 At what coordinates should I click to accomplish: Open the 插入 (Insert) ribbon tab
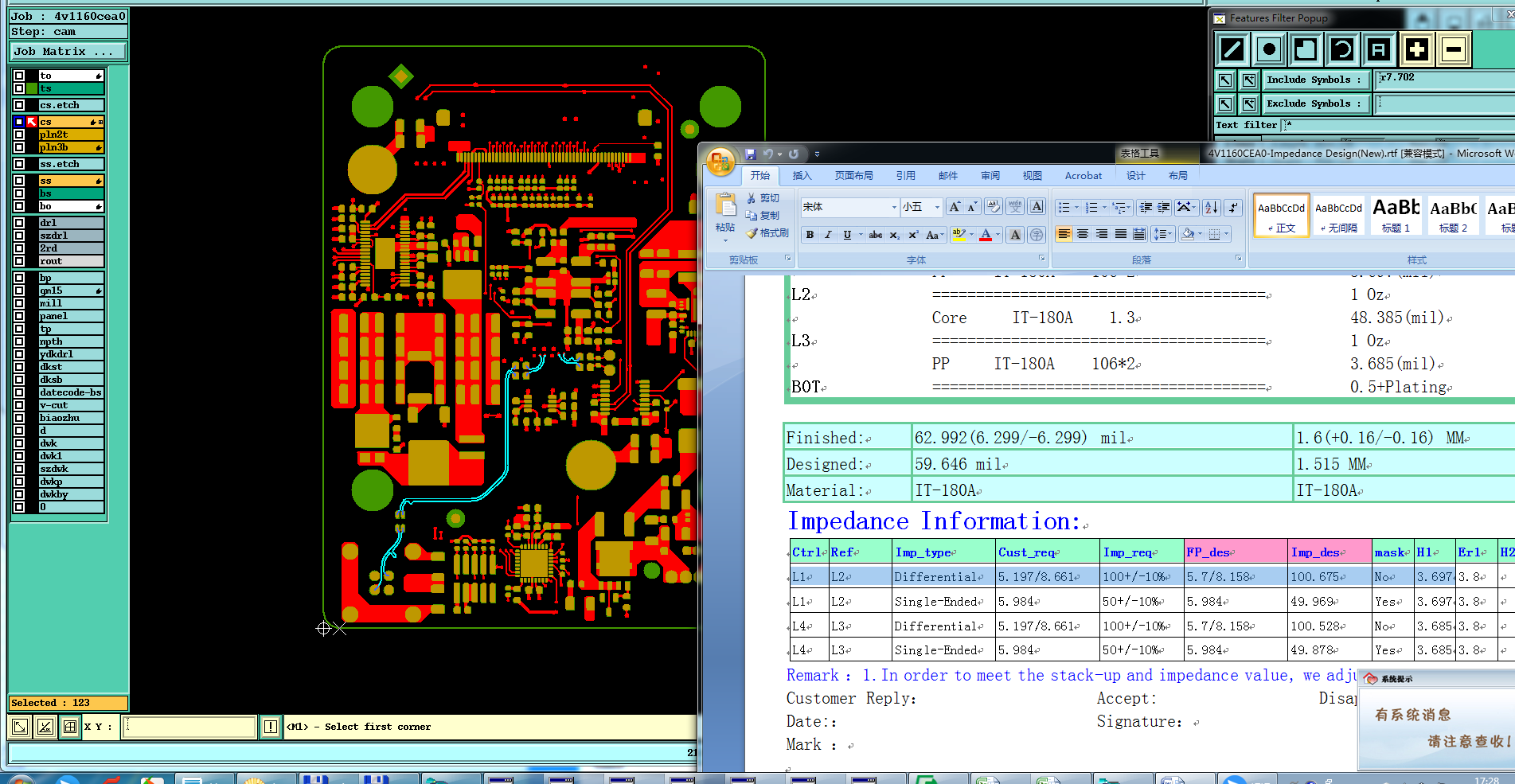[802, 176]
